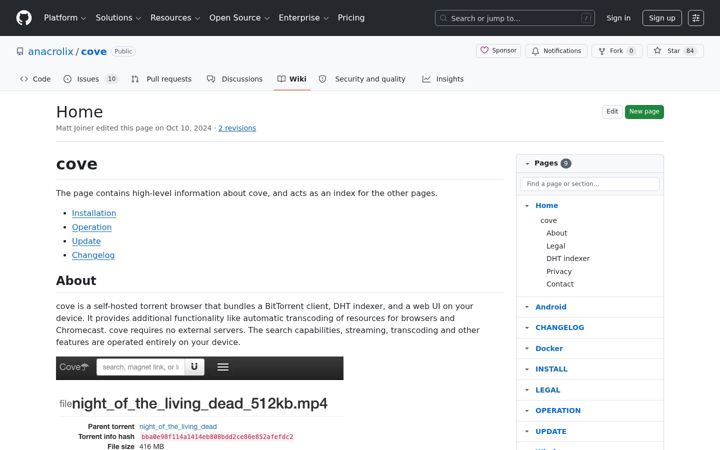
Task: Click the Cove search magnet link field
Action: click(x=141, y=367)
